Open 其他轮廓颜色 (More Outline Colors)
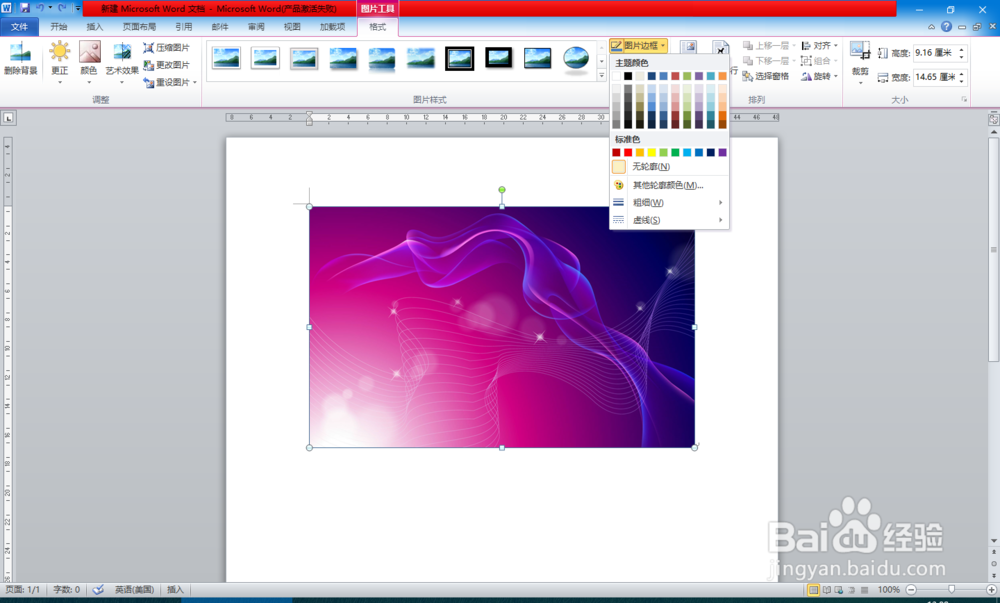The width and height of the screenshot is (1000, 603). pyautogui.click(x=669, y=185)
